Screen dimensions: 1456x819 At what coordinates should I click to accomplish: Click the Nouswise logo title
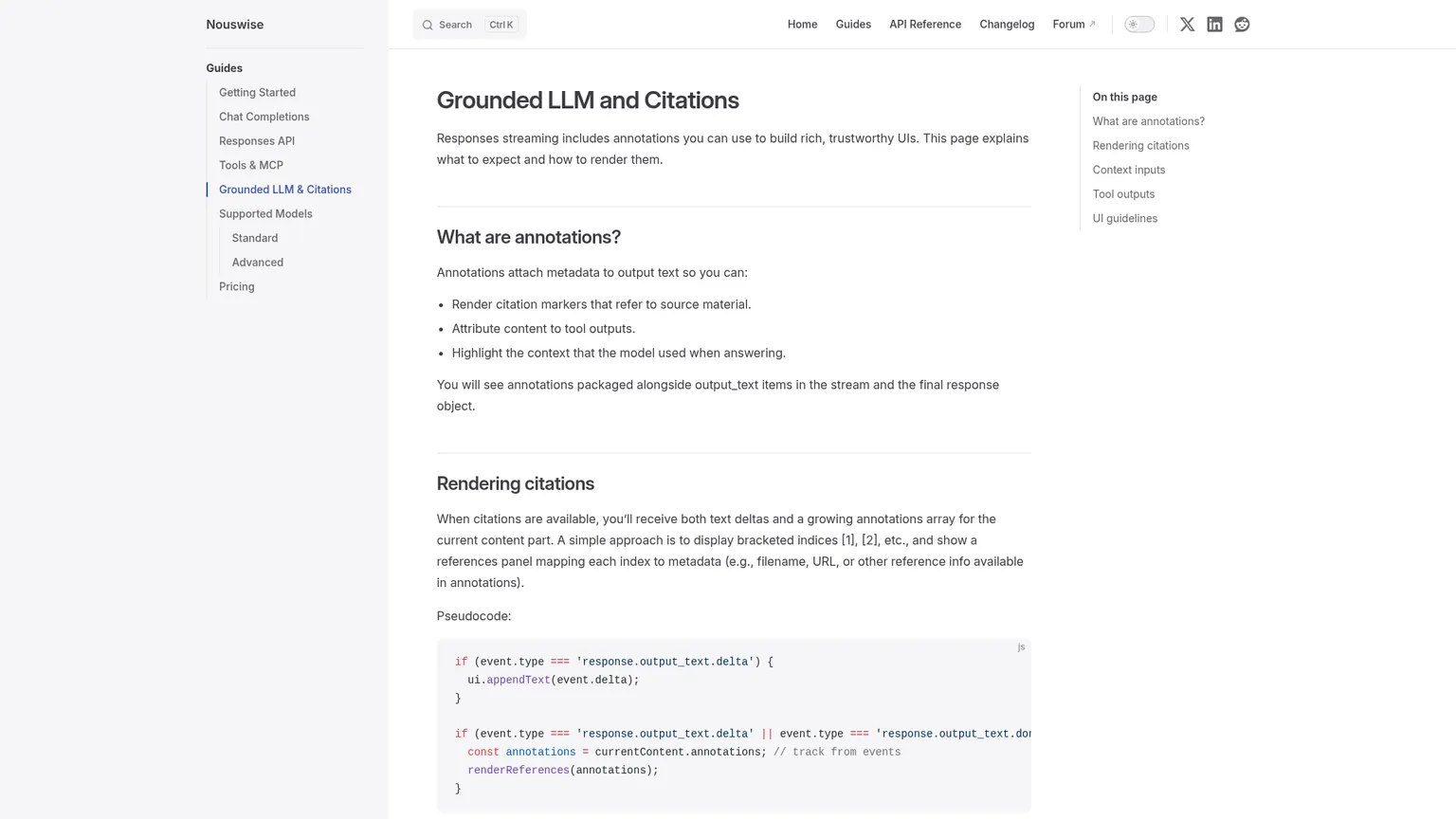235,25
